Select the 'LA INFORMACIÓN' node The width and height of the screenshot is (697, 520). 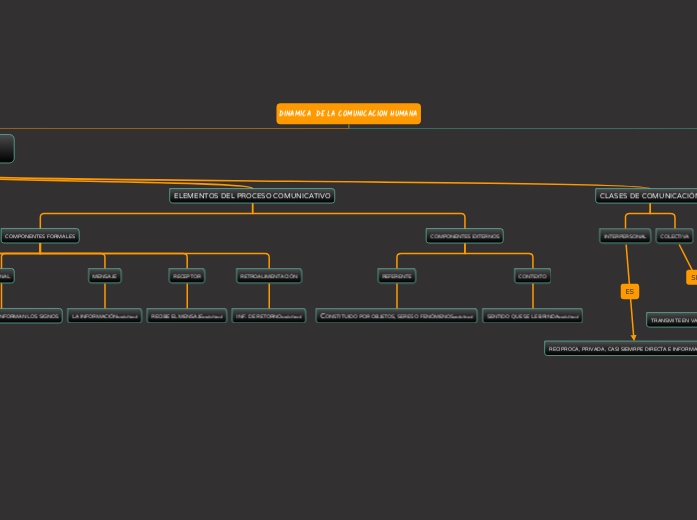click(x=104, y=316)
